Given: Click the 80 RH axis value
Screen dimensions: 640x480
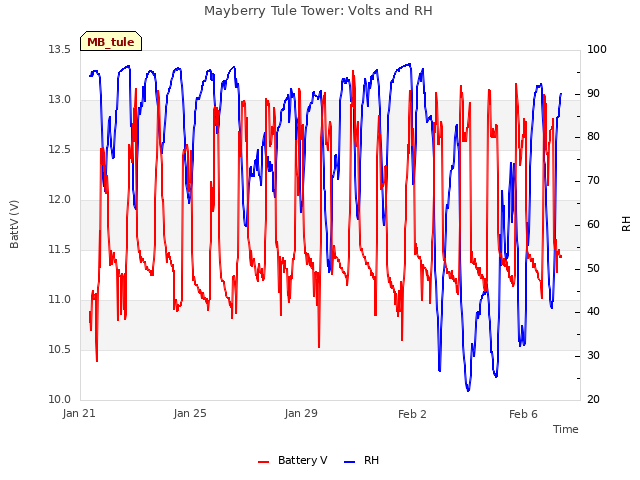Looking at the screenshot, I should click(x=593, y=137).
